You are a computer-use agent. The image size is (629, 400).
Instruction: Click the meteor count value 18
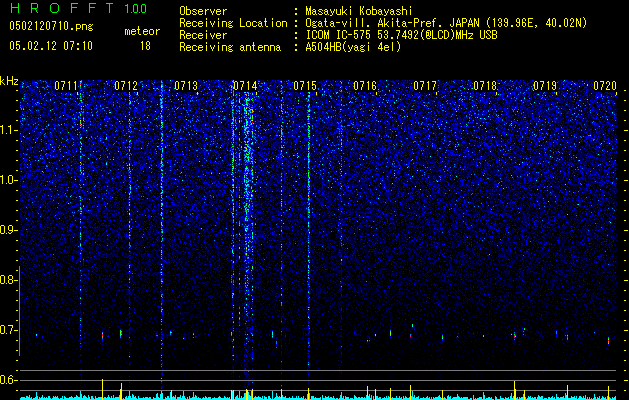[145, 46]
